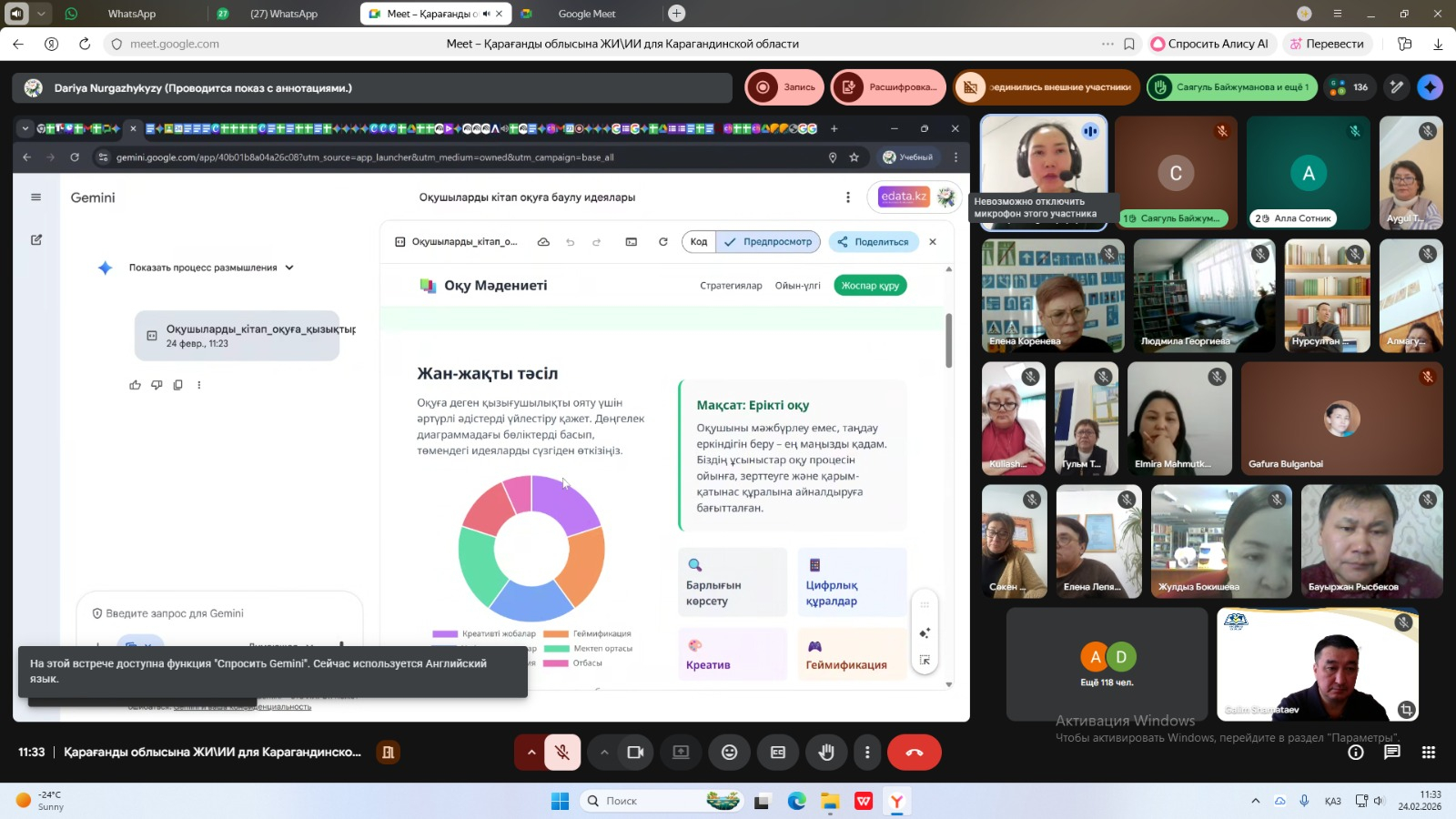The width and height of the screenshot is (1456, 819).
Task: Open the chat panel icon
Action: pyautogui.click(x=1391, y=753)
